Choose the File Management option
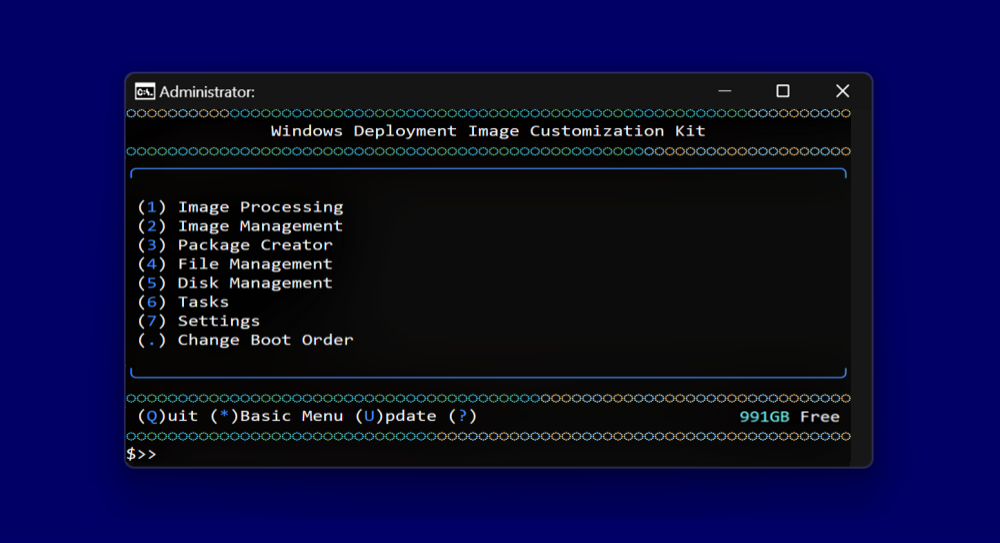 click(x=235, y=264)
